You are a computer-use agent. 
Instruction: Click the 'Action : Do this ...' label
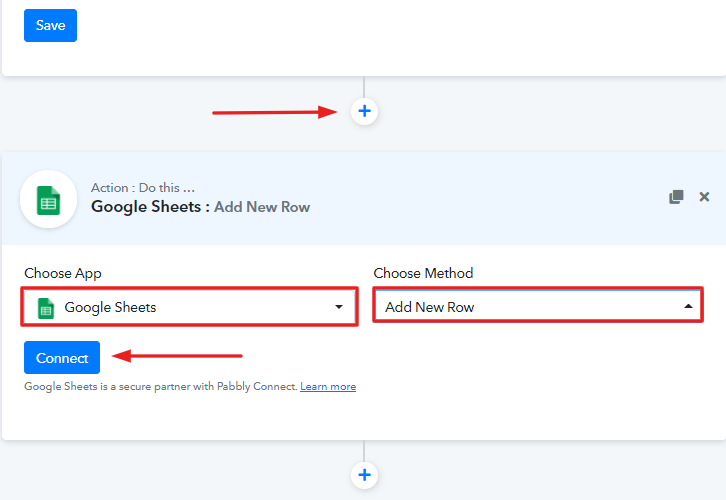pos(143,188)
